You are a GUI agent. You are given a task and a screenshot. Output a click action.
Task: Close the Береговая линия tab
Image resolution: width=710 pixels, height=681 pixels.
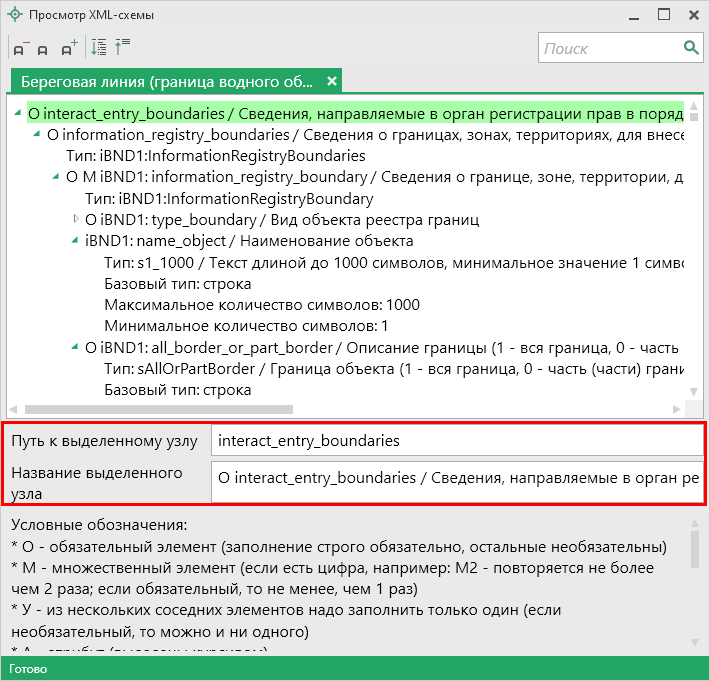point(332,81)
